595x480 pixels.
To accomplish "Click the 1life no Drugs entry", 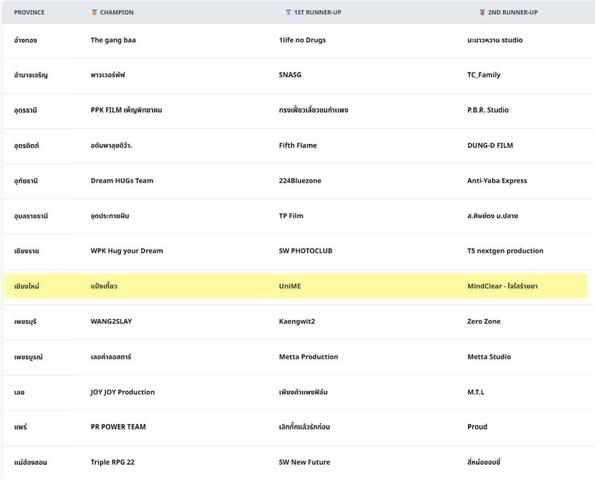I will point(302,40).
